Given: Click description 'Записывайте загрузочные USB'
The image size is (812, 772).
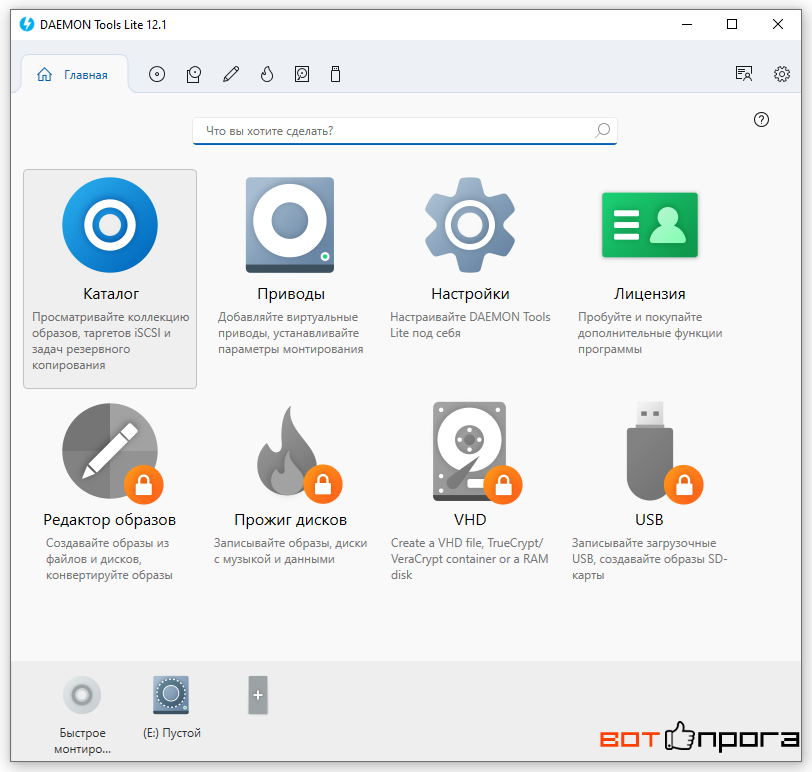Looking at the screenshot, I should (x=649, y=559).
